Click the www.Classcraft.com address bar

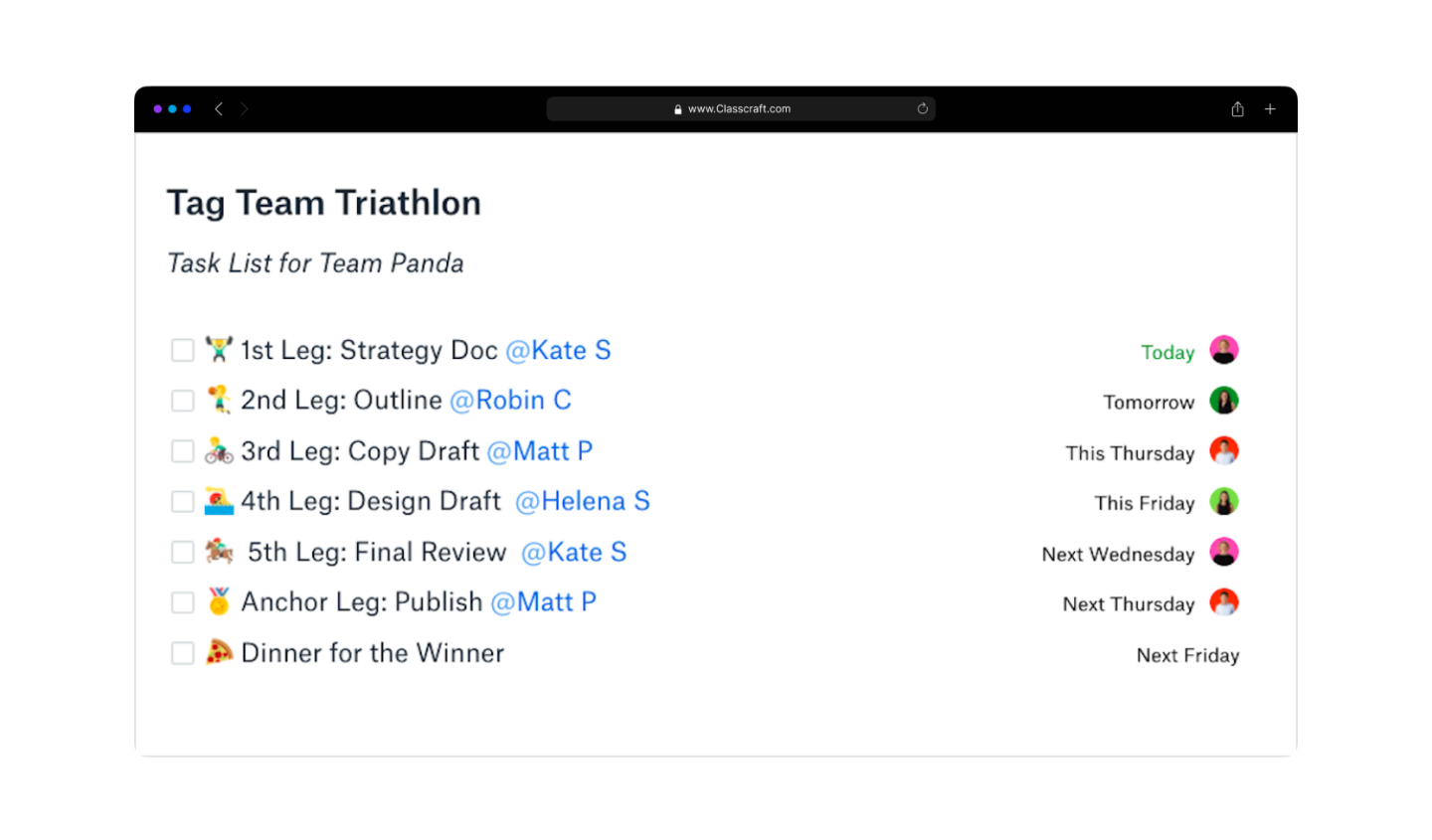pyautogui.click(x=740, y=109)
